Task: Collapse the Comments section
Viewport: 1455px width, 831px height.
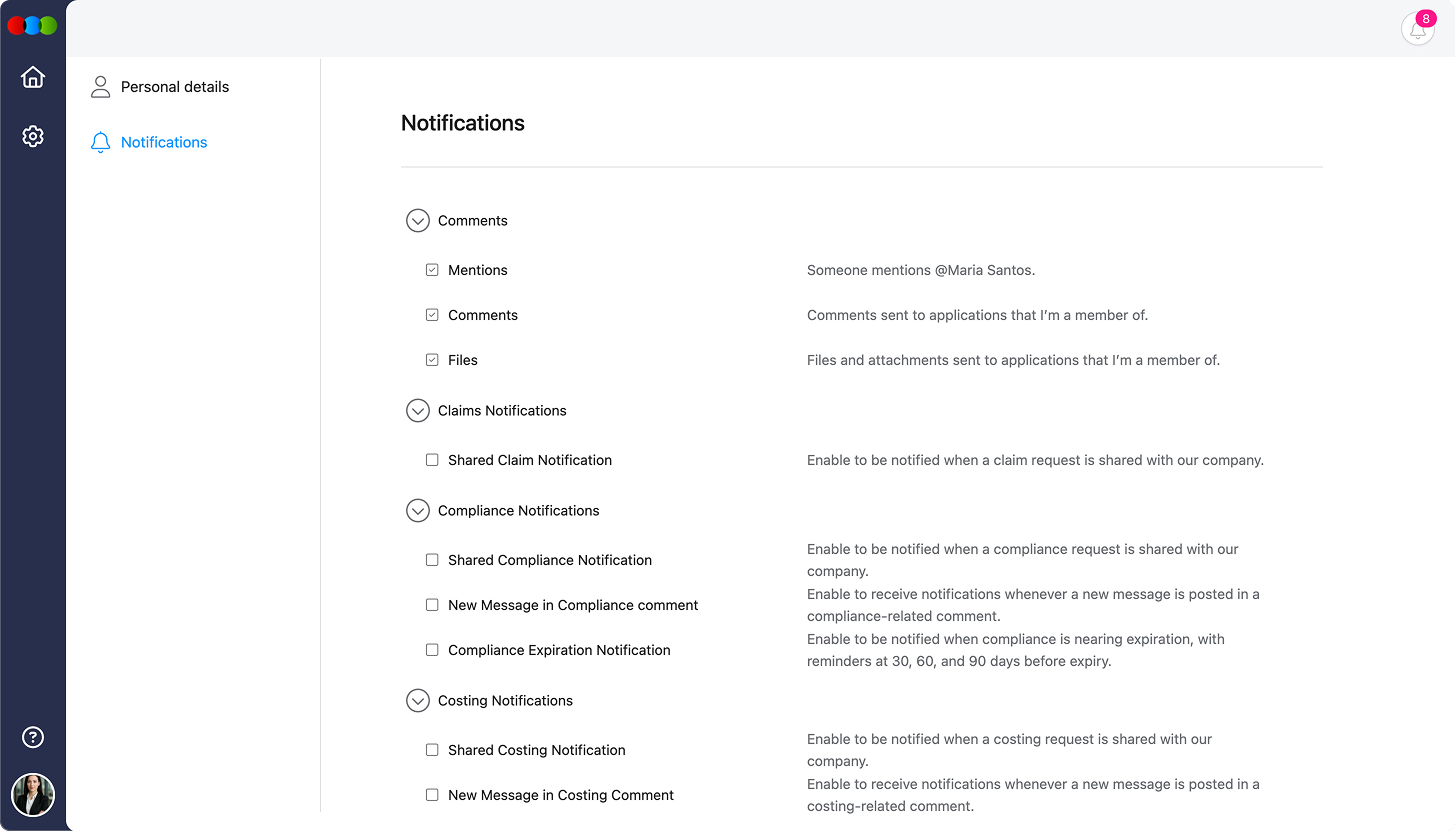Action: pos(417,220)
